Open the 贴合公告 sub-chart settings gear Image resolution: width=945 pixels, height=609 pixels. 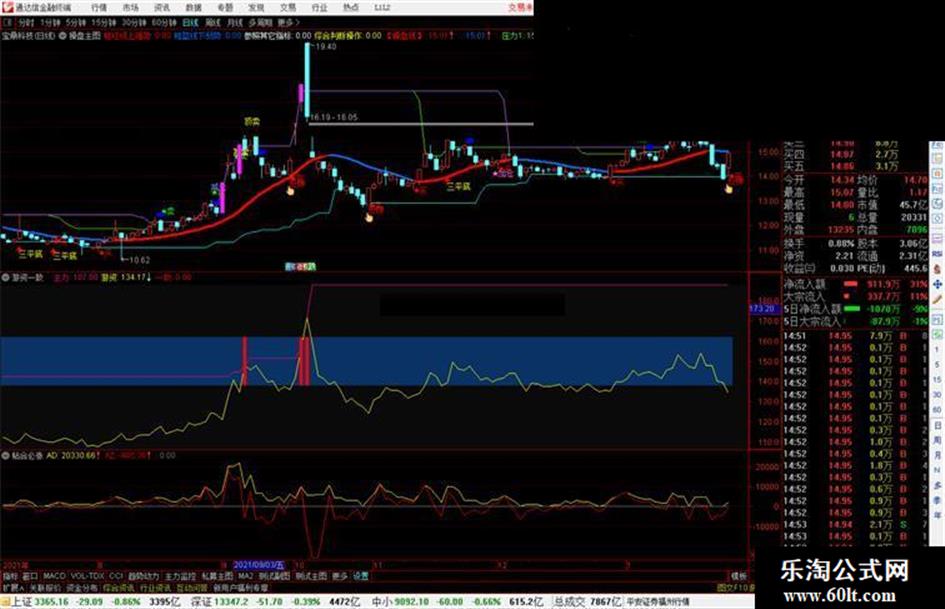pos(6,456)
